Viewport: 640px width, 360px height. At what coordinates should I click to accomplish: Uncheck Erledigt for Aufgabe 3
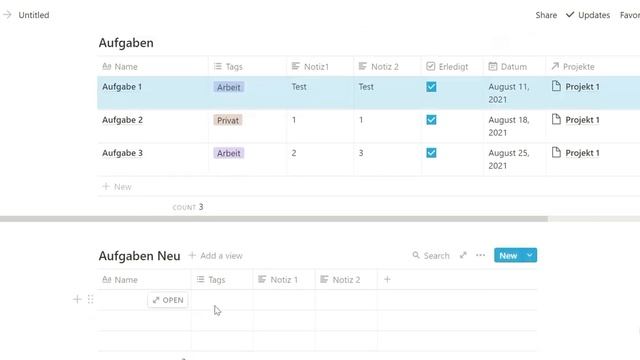(431, 153)
